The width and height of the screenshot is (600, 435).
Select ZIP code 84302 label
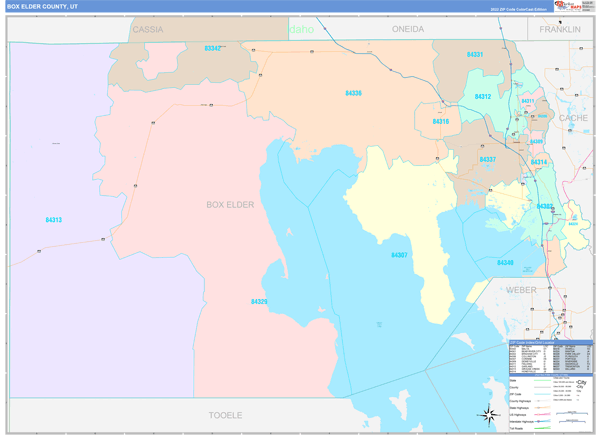point(545,207)
